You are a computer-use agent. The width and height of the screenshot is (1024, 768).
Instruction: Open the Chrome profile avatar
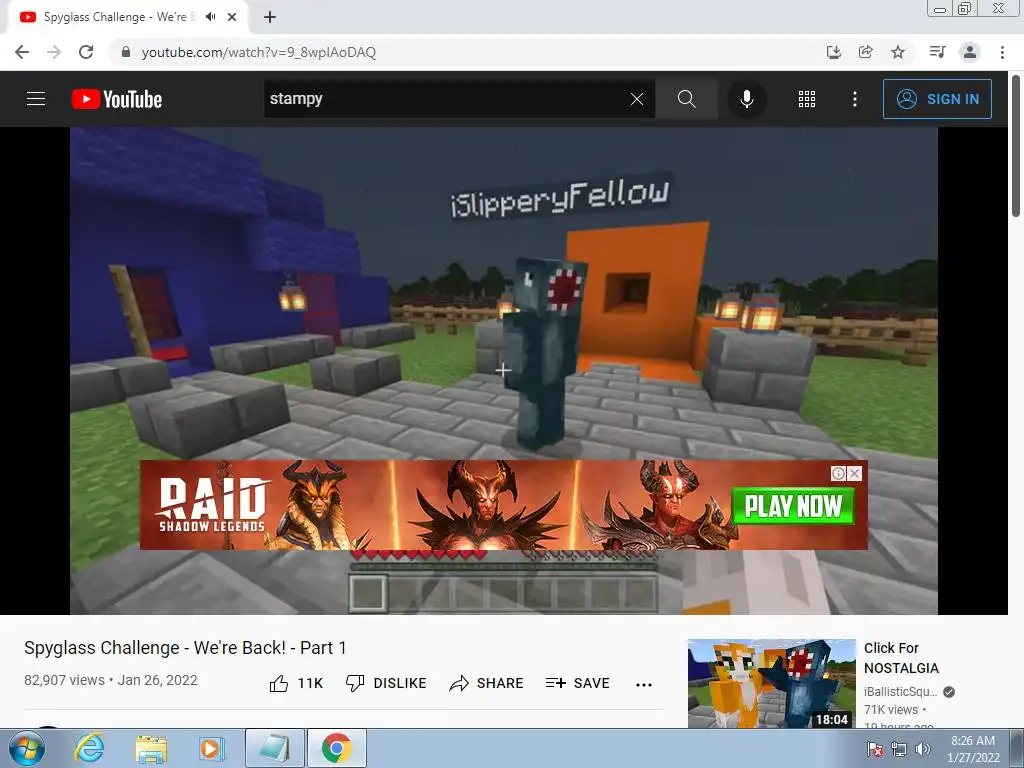pos(970,52)
